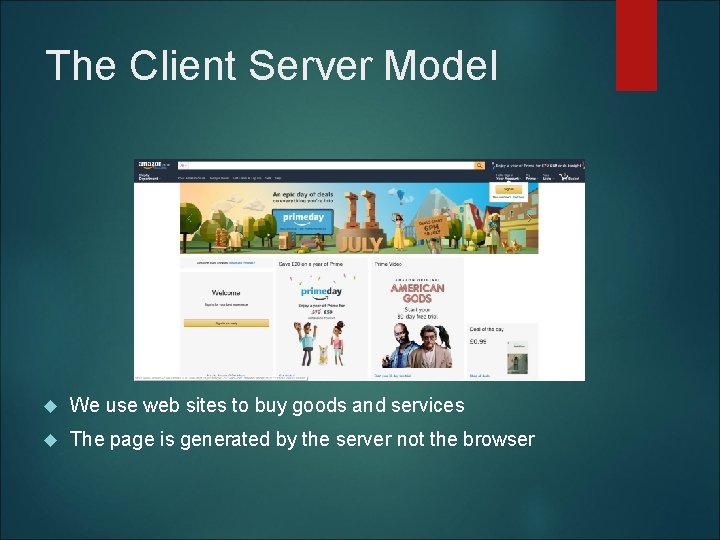The height and width of the screenshot is (540, 720).
Task: Click the Sign in button in account flyout
Action: click(508, 189)
